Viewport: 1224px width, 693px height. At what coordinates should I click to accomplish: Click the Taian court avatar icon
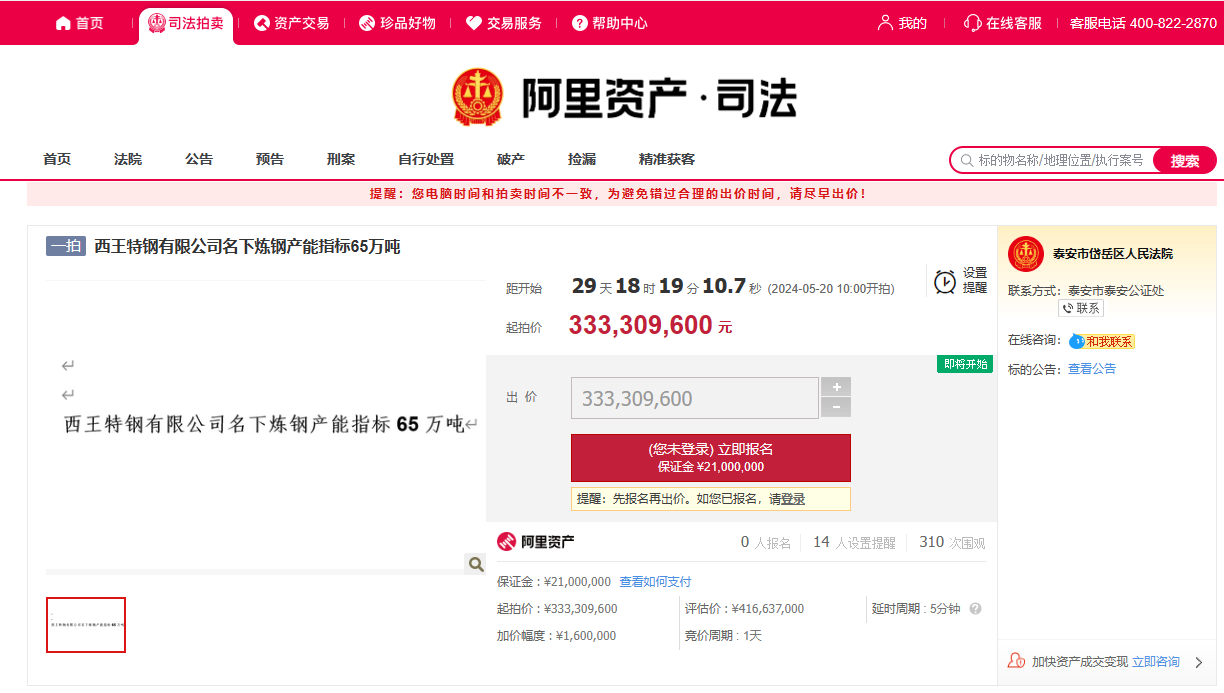[x=1026, y=254]
